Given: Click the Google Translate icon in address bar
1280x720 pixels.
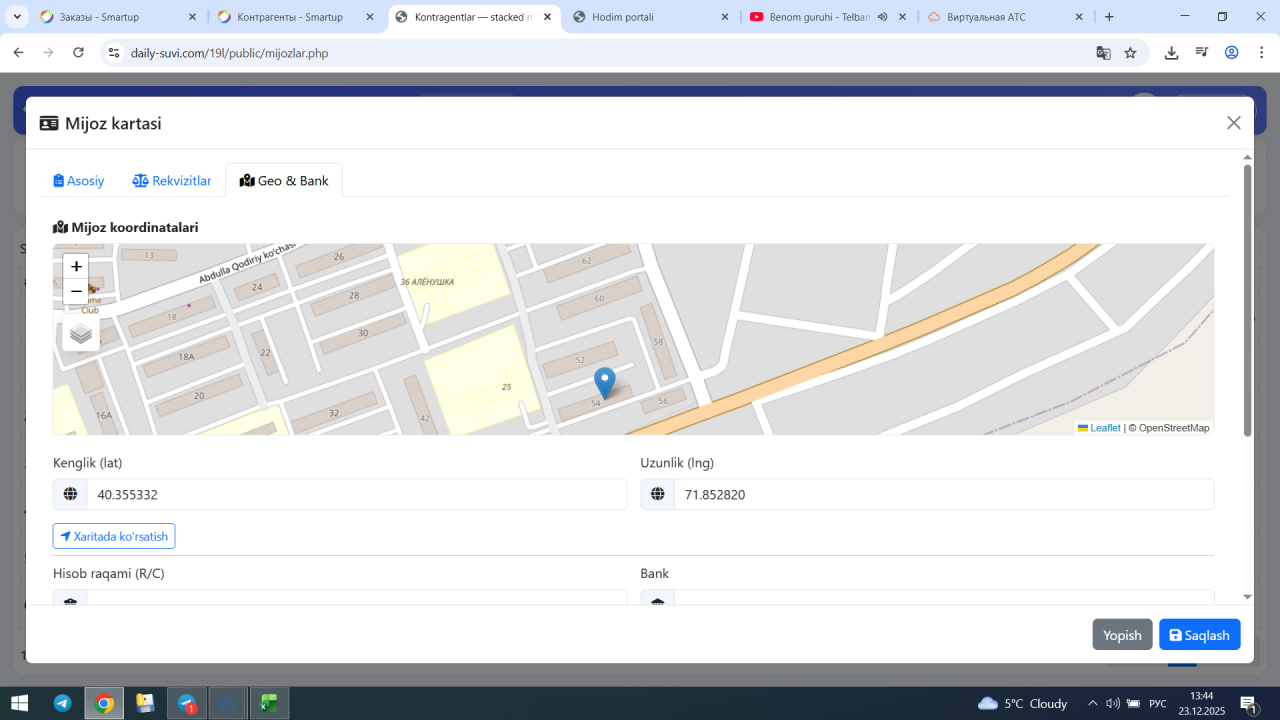Looking at the screenshot, I should point(1103,53).
